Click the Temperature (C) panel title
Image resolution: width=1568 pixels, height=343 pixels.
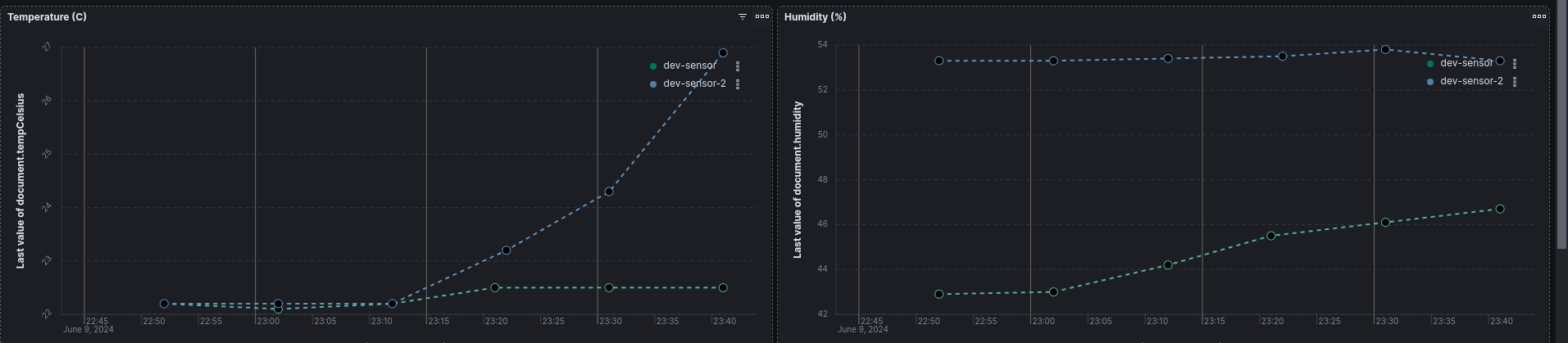(47, 16)
